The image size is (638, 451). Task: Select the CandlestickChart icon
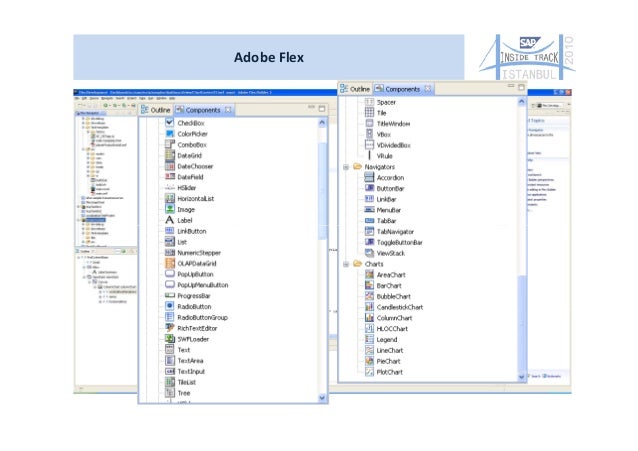[x=369, y=307]
